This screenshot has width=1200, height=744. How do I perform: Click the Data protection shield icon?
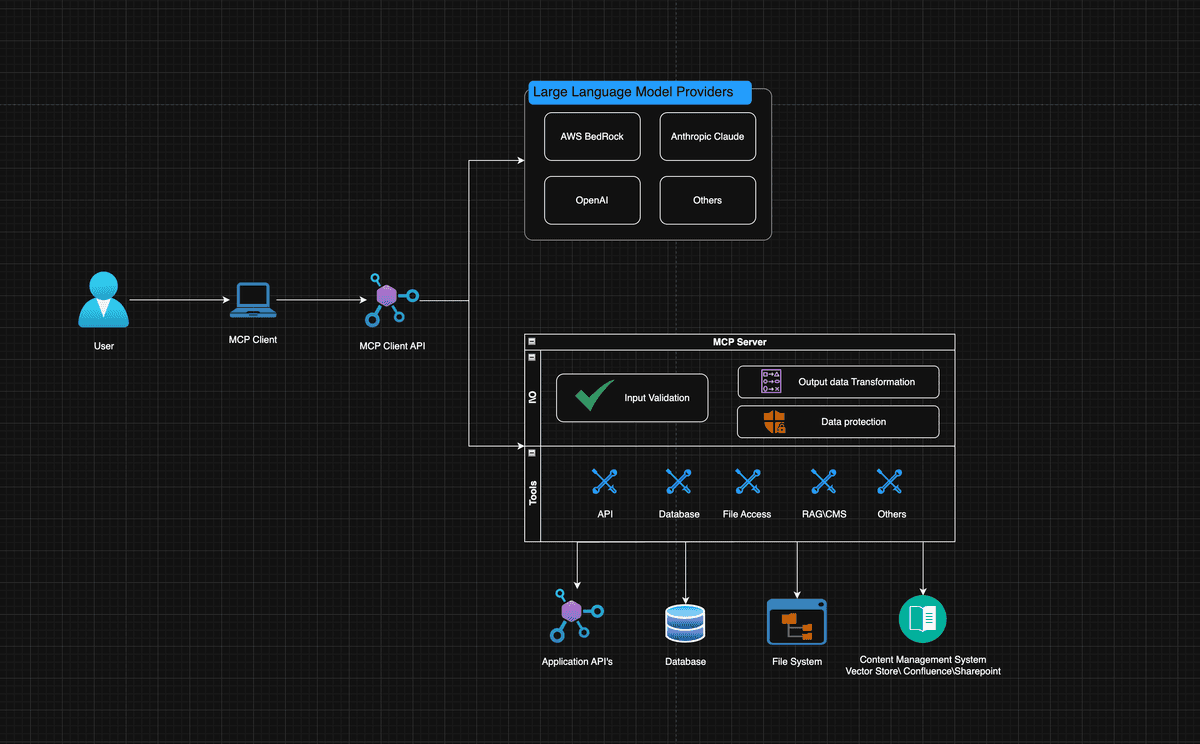774,422
